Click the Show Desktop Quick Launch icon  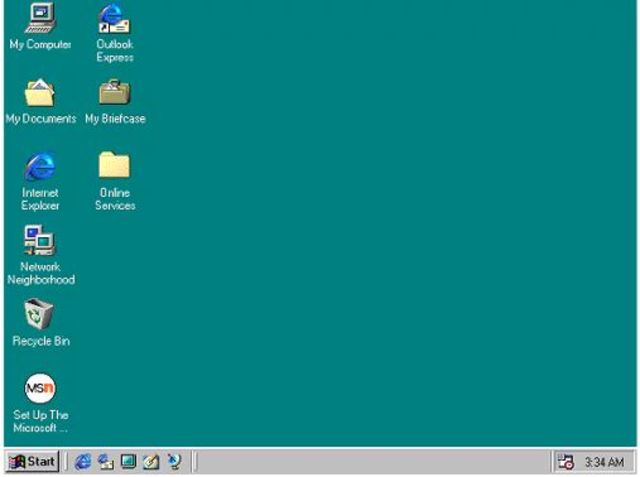151,462
